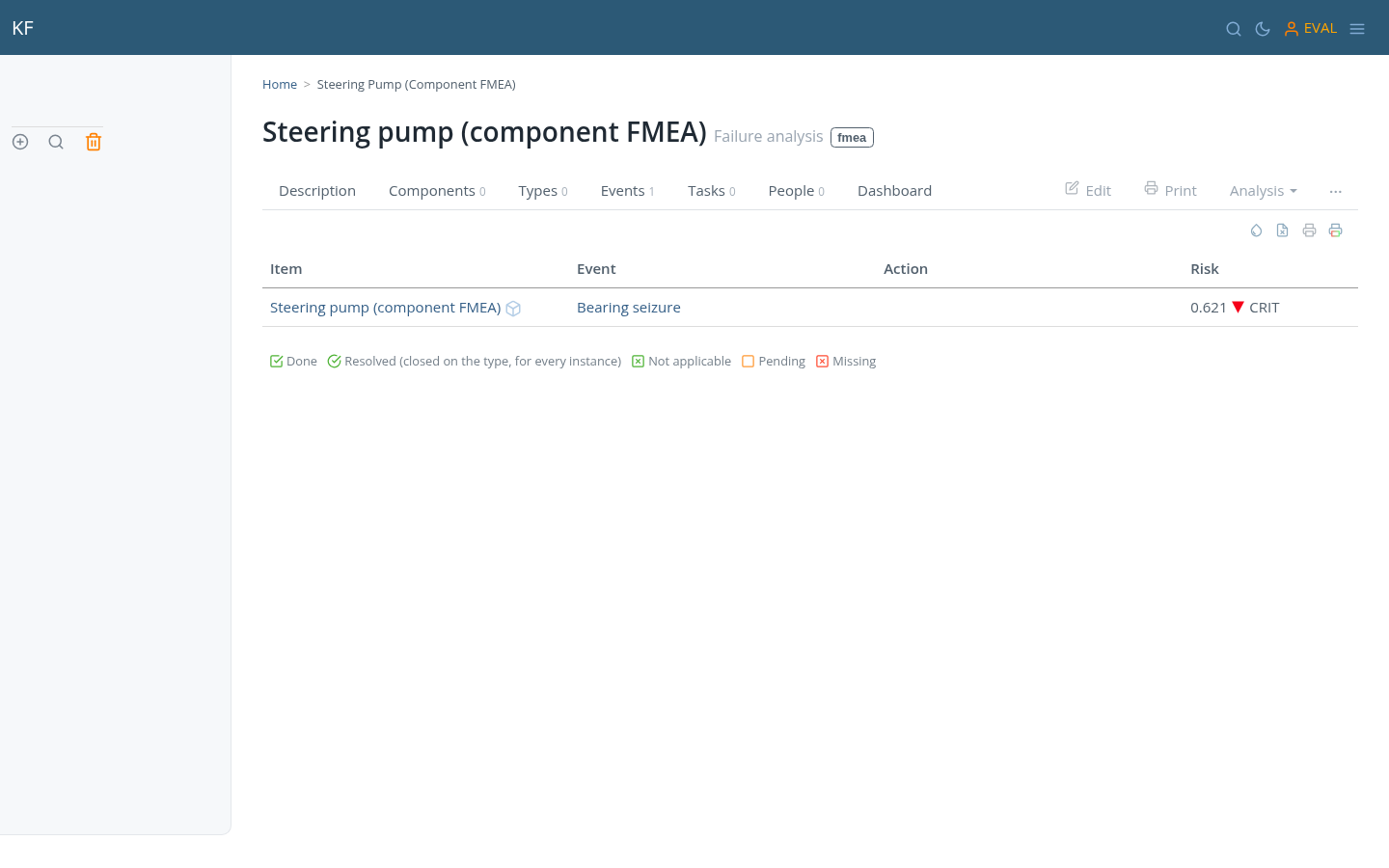The width and height of the screenshot is (1389, 868).
Task: Click the Edit button with pencil icon
Action: pos(1088,190)
